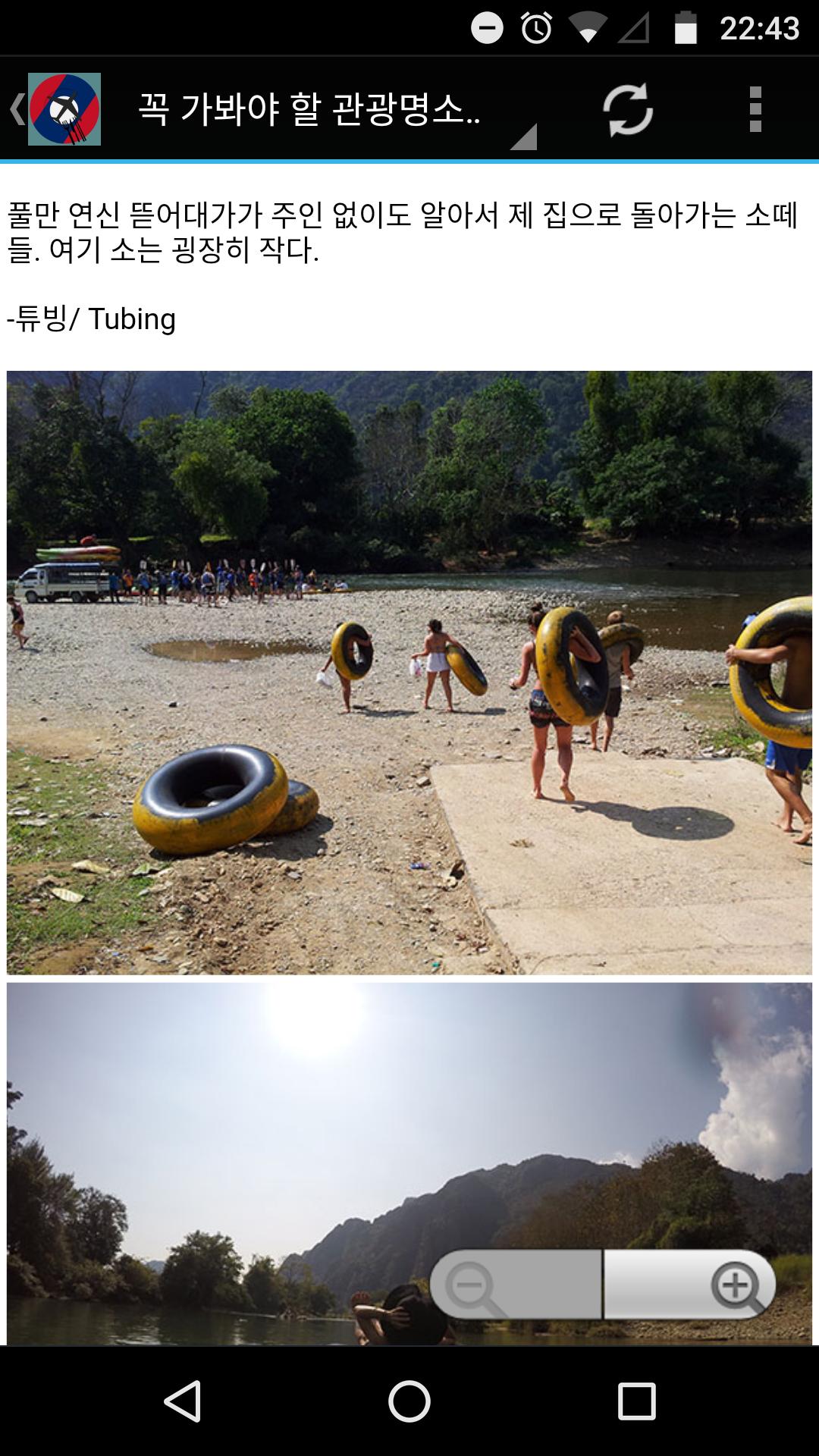Tap the paragraph about cattle returning home
Image resolution: width=819 pixels, height=1456 pixels.
coord(402,232)
